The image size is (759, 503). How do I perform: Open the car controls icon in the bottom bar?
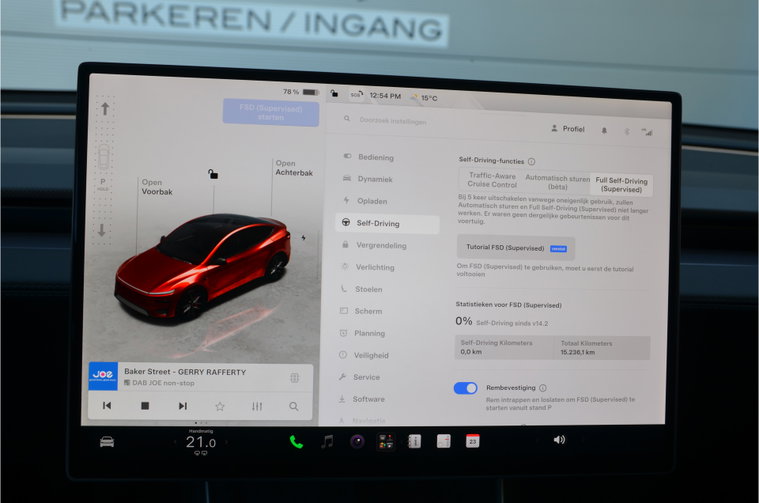click(107, 442)
